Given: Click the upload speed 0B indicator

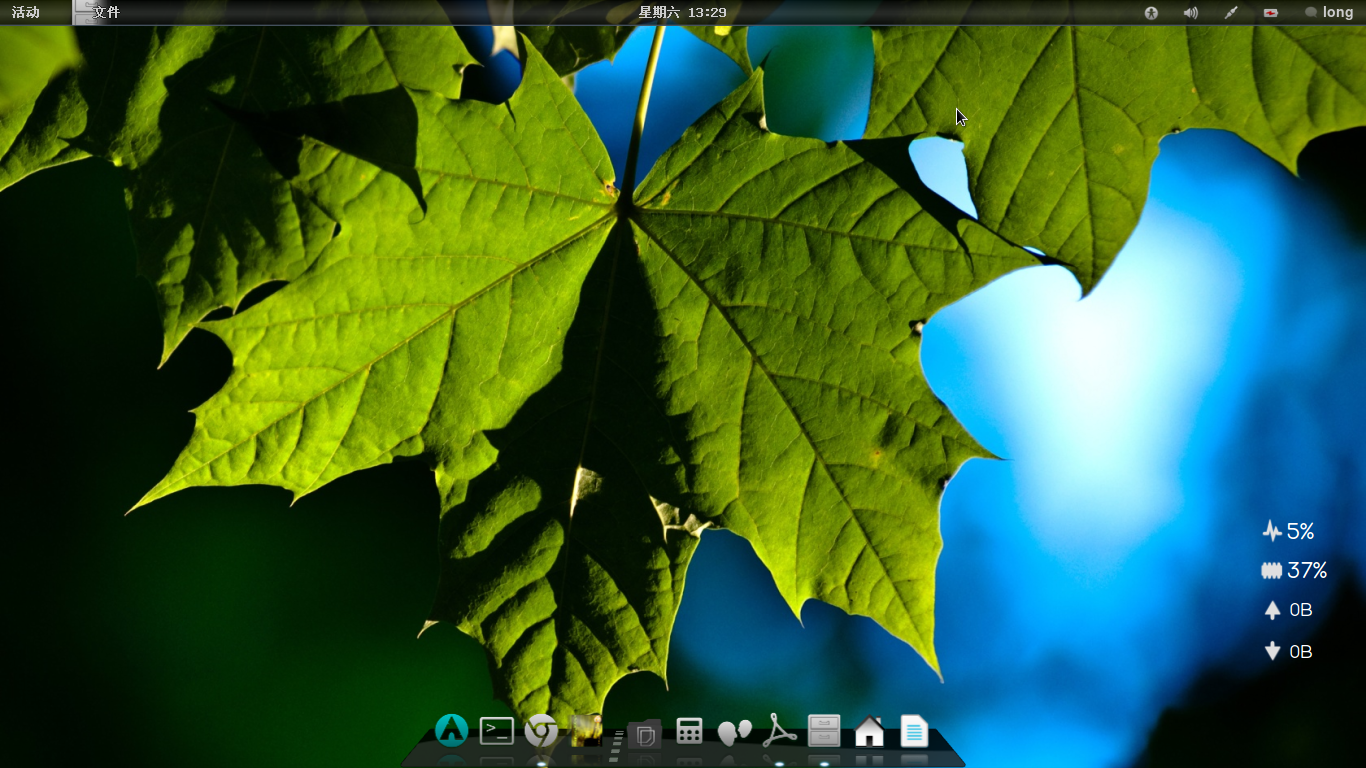Looking at the screenshot, I should (1288, 610).
